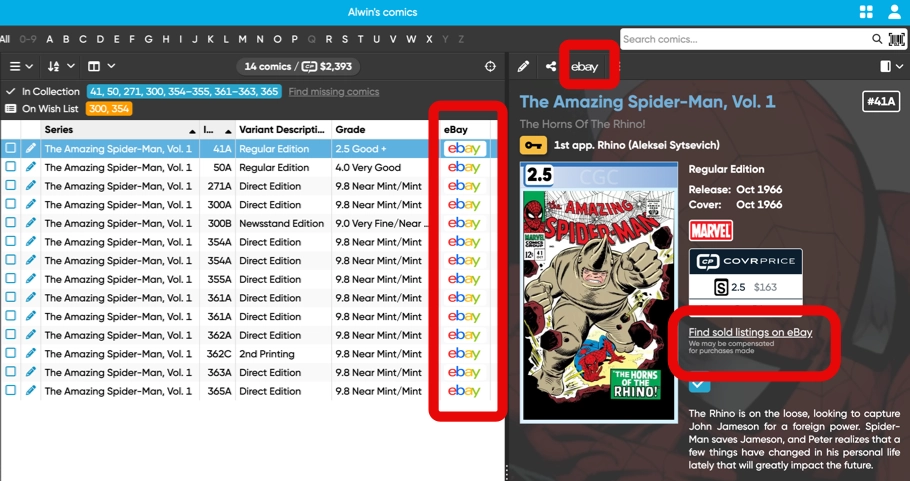Viewport: 910px width, 481px height.
Task: Filter by letter S
Action: coord(345,39)
